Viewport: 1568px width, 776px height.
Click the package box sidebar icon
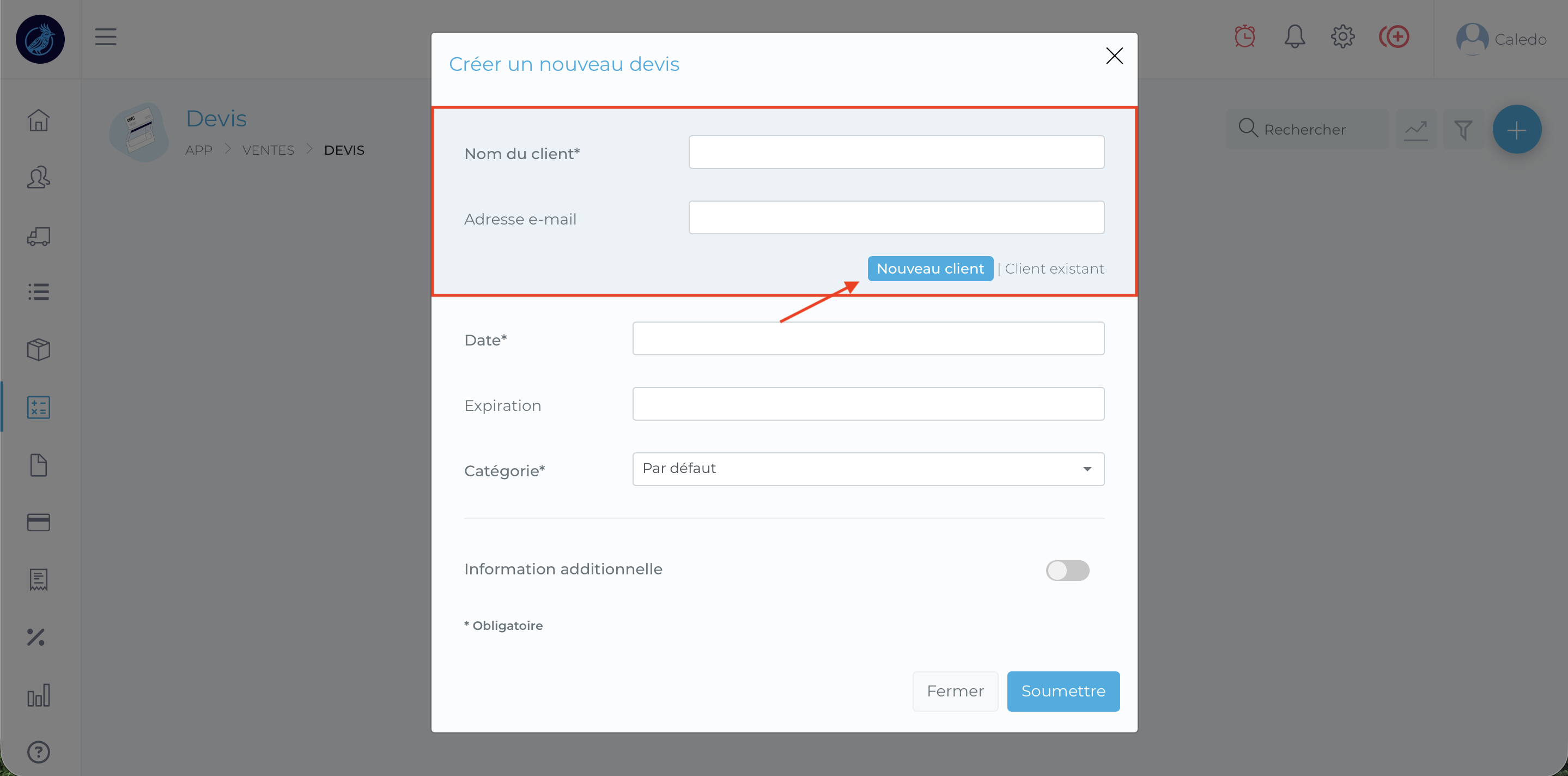tap(38, 349)
